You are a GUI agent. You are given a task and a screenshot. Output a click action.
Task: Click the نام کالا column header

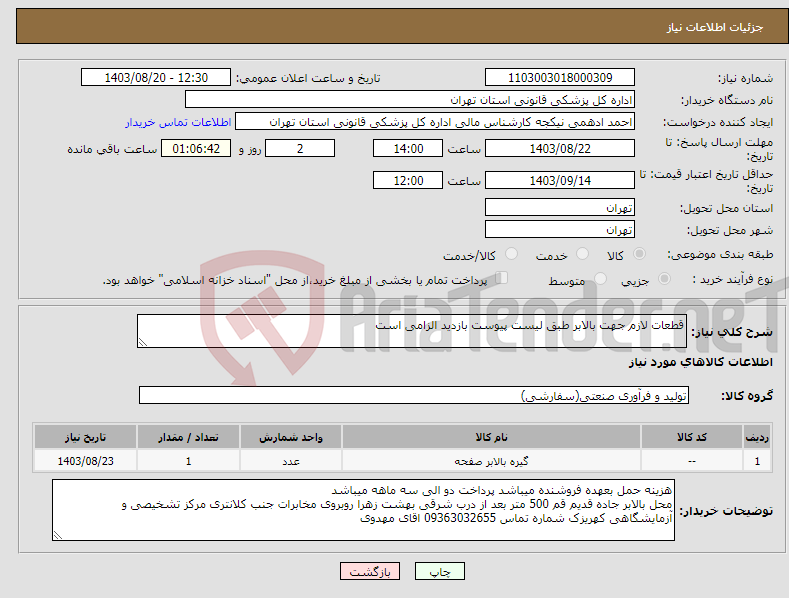pos(491,437)
